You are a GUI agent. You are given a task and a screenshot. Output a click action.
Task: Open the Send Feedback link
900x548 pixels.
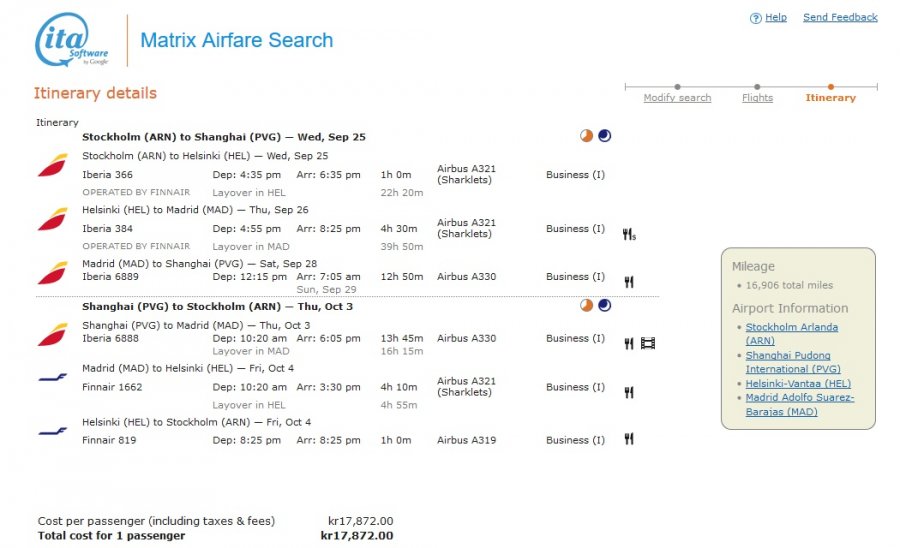pyautogui.click(x=840, y=17)
